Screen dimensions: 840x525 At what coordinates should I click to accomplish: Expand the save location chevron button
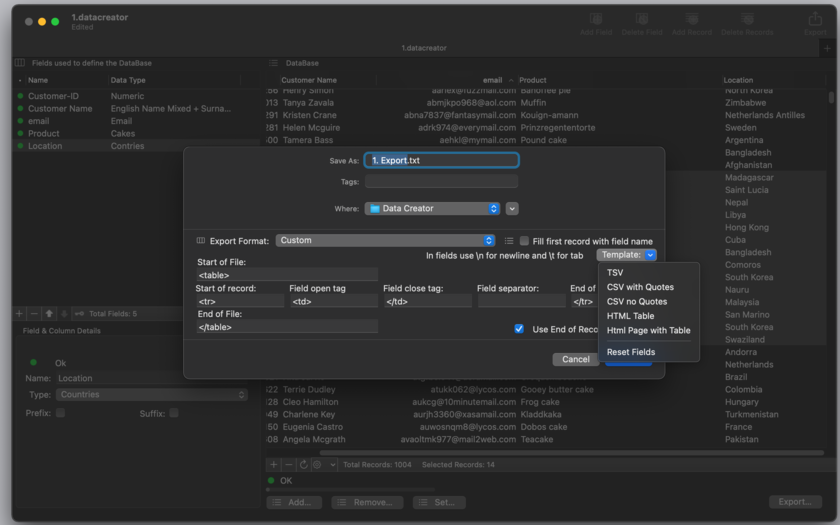pos(512,208)
